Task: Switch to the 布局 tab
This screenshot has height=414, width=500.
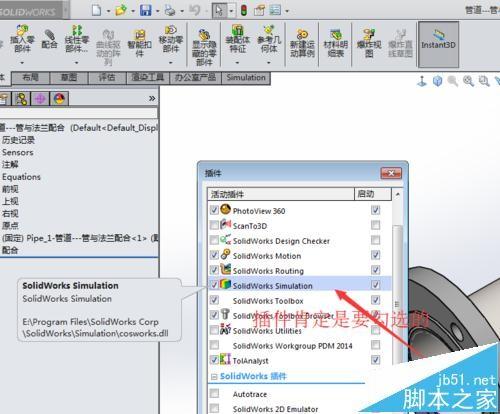Action: (x=31, y=78)
